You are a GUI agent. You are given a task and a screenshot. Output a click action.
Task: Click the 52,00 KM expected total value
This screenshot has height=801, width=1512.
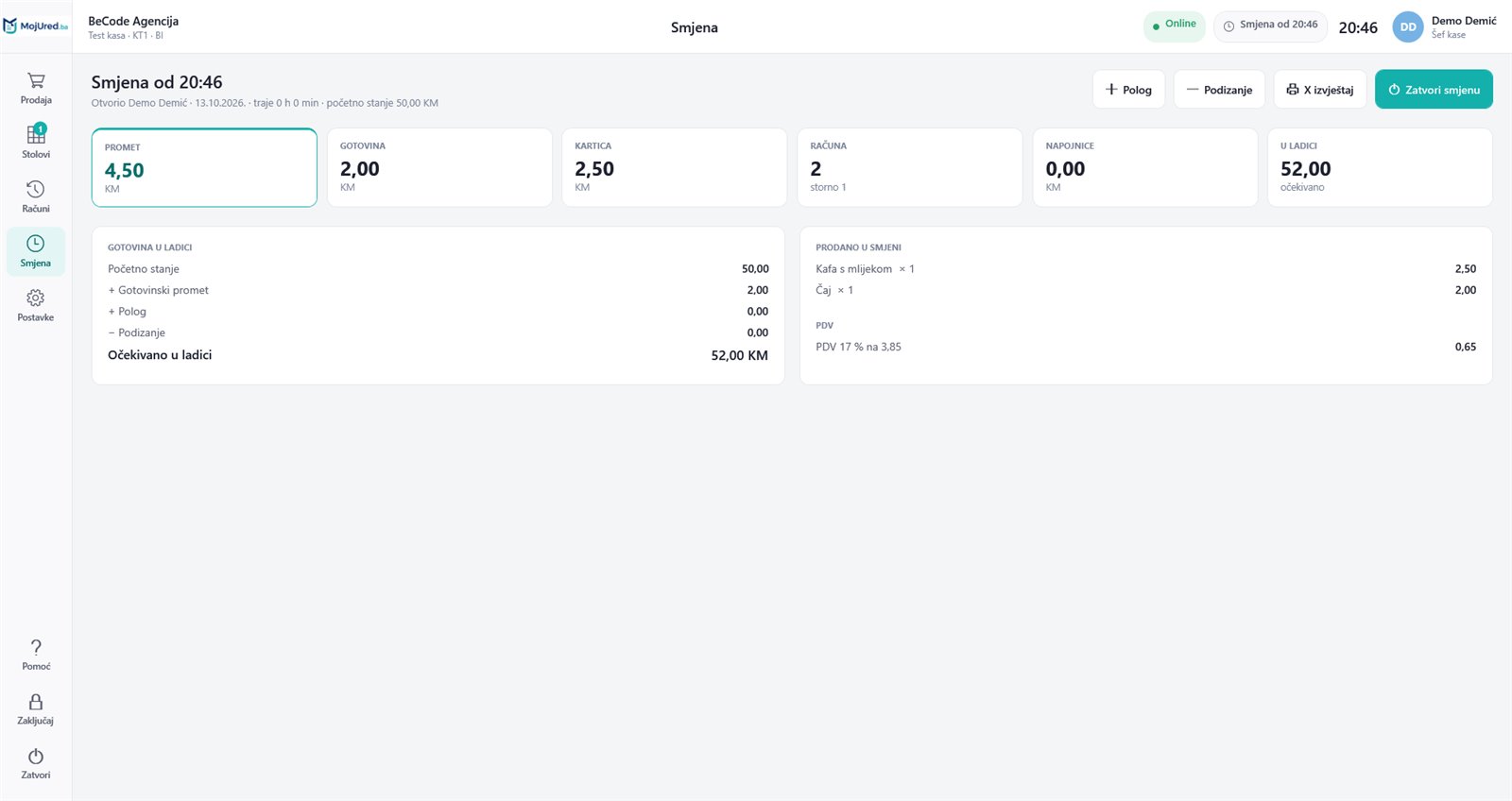740,355
